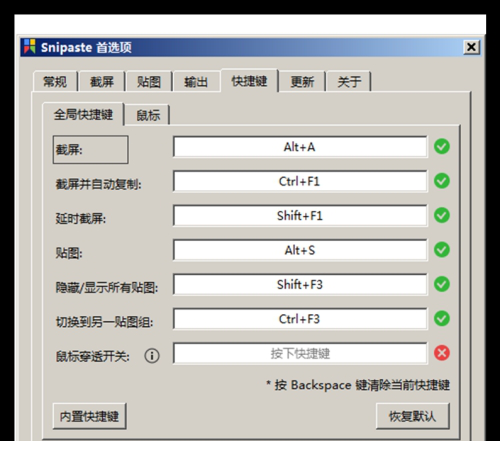Click the Snipaste logo in the title bar
Image resolution: width=500 pixels, height=458 pixels.
pyautogui.click(x=30, y=47)
